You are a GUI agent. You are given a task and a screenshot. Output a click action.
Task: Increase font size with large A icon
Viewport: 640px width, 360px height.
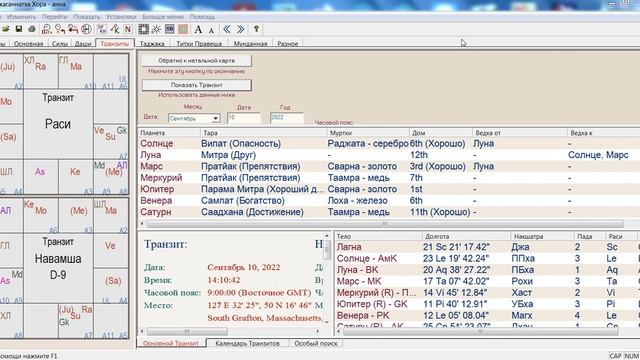coord(198,29)
